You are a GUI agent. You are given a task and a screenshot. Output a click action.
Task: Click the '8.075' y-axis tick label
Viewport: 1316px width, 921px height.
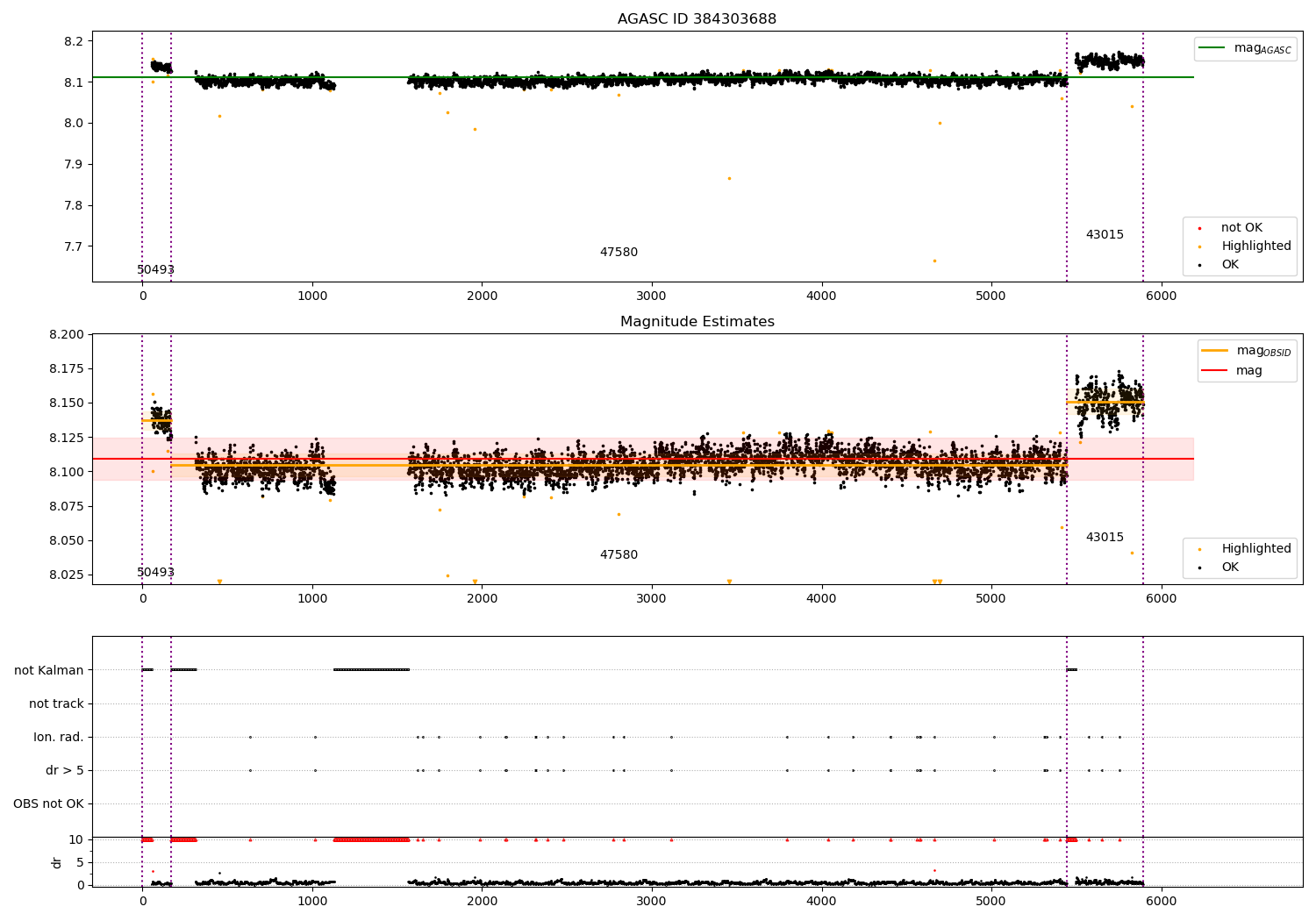click(x=67, y=506)
